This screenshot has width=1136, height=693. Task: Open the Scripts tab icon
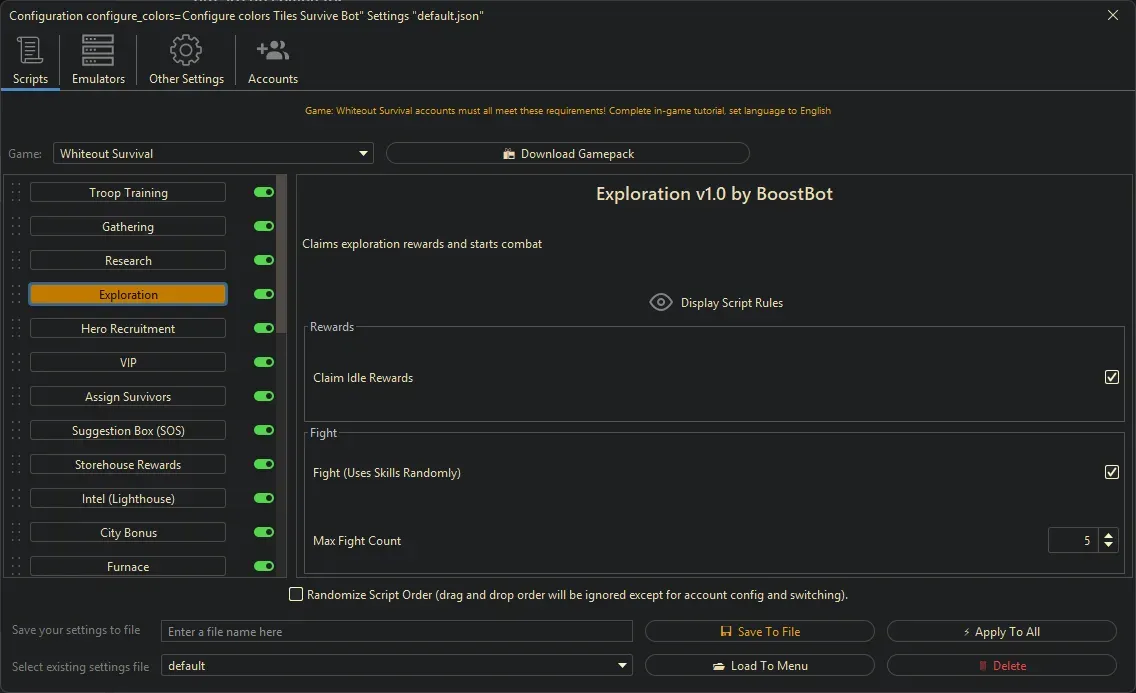pyautogui.click(x=30, y=50)
